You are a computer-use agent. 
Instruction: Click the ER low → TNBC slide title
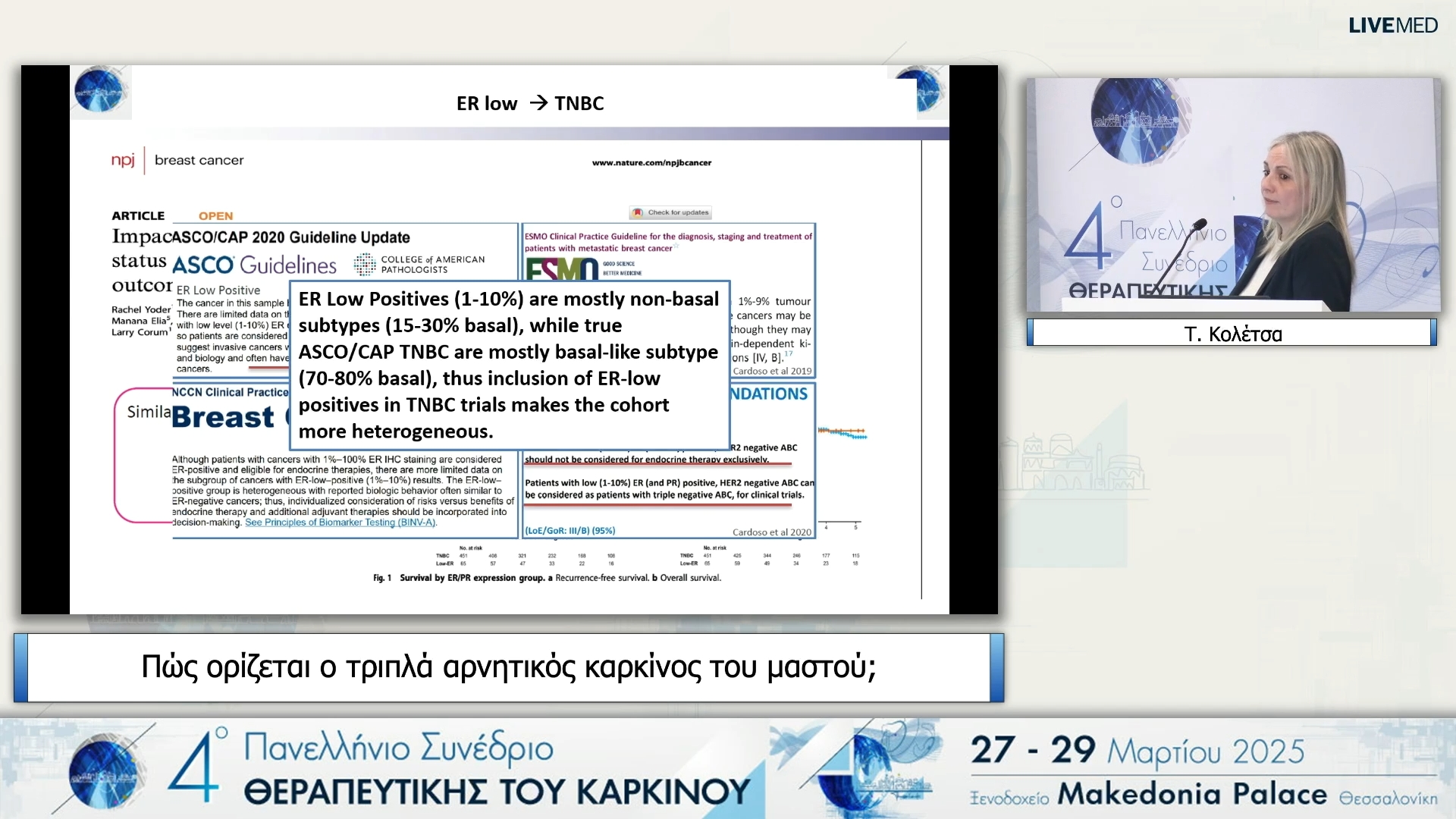coord(529,103)
